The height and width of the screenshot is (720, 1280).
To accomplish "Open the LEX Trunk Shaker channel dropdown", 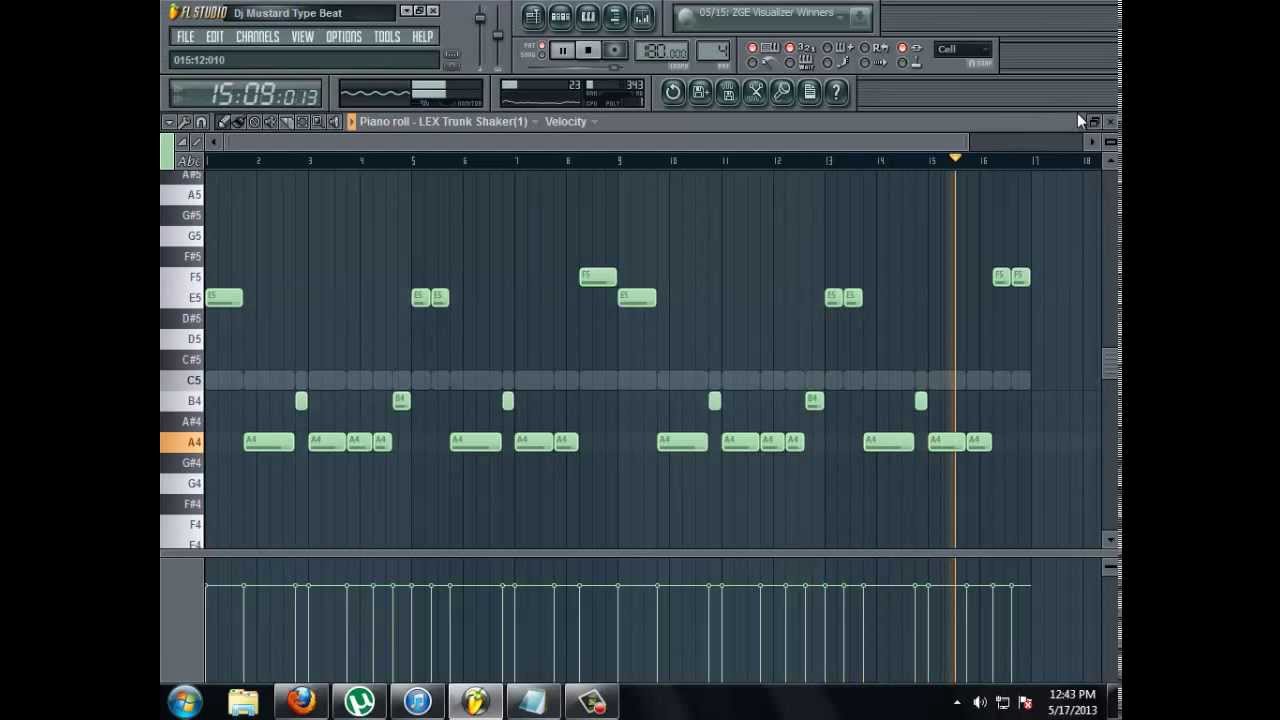I will tap(535, 122).
